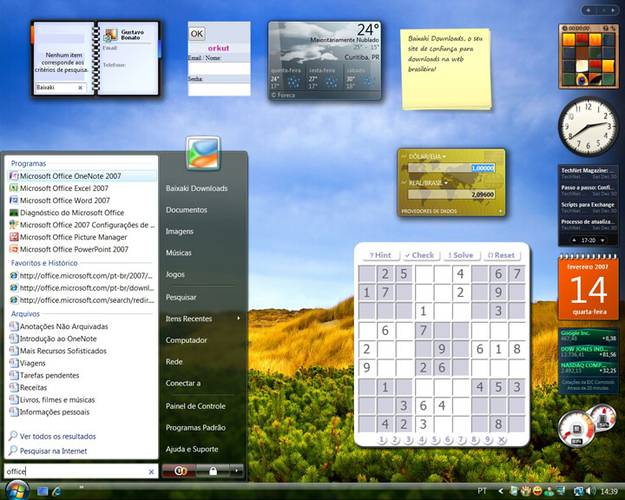Click the power sleep button in Start menu
Viewport: 625px width, 500px height.
pyautogui.click(x=179, y=471)
